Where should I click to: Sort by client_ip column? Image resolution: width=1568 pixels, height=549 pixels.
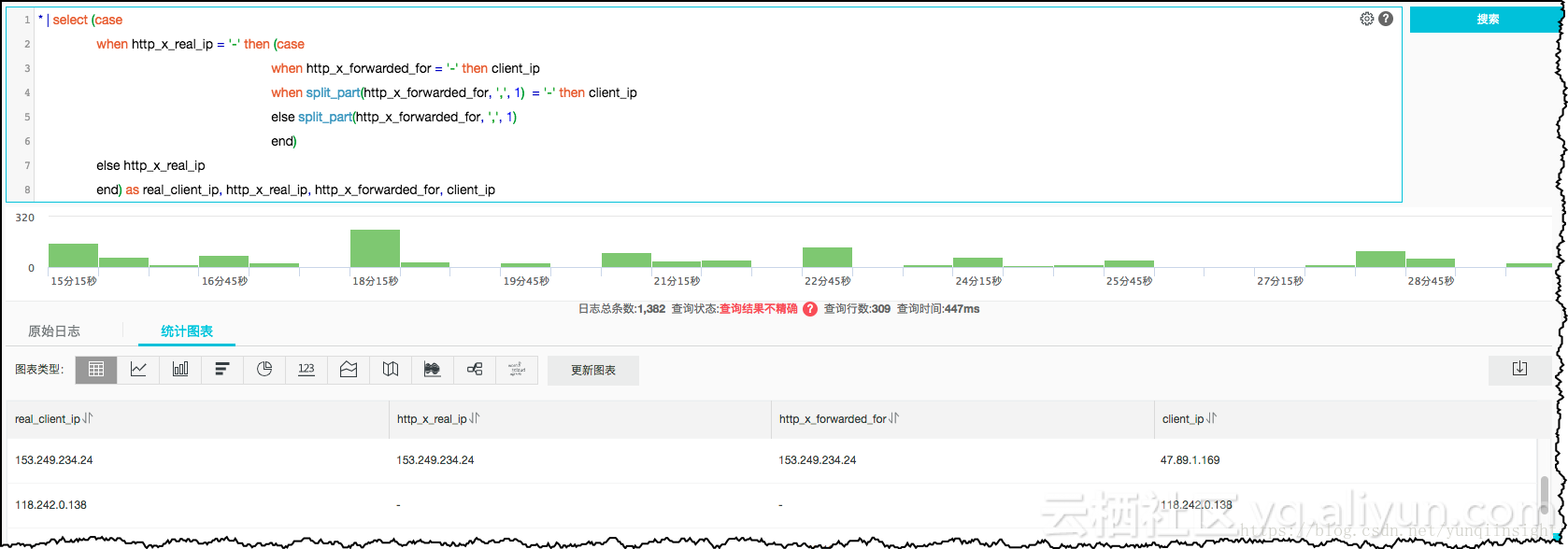click(x=1212, y=418)
